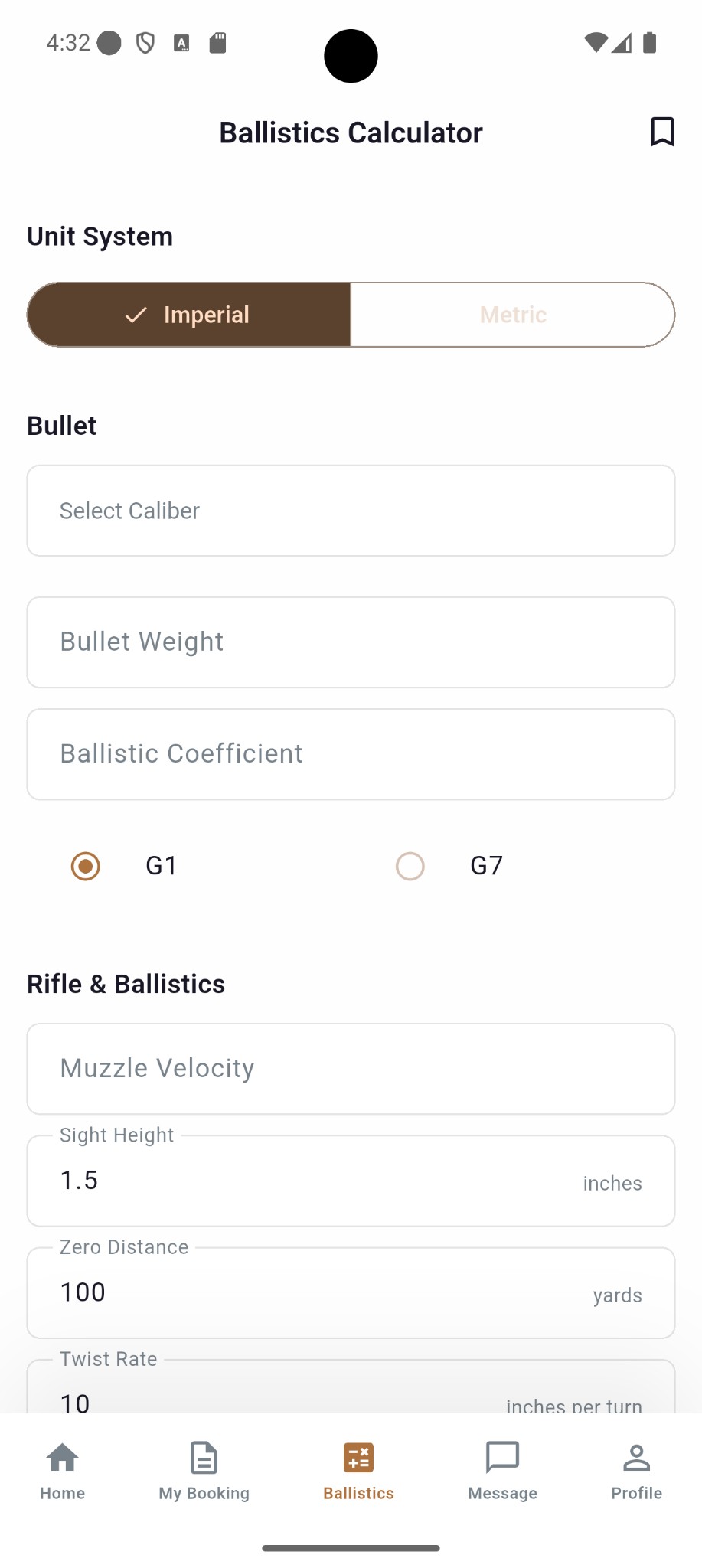Open My Booking via its document icon

pos(203,1458)
